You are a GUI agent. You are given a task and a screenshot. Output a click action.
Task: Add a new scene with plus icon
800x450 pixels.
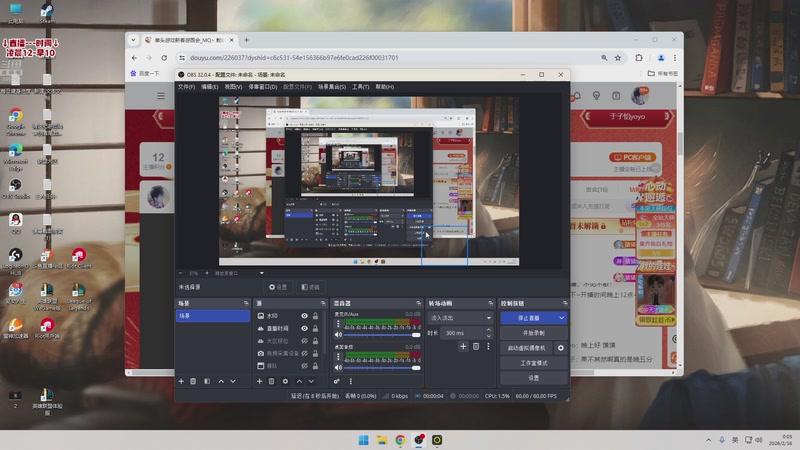(x=181, y=381)
